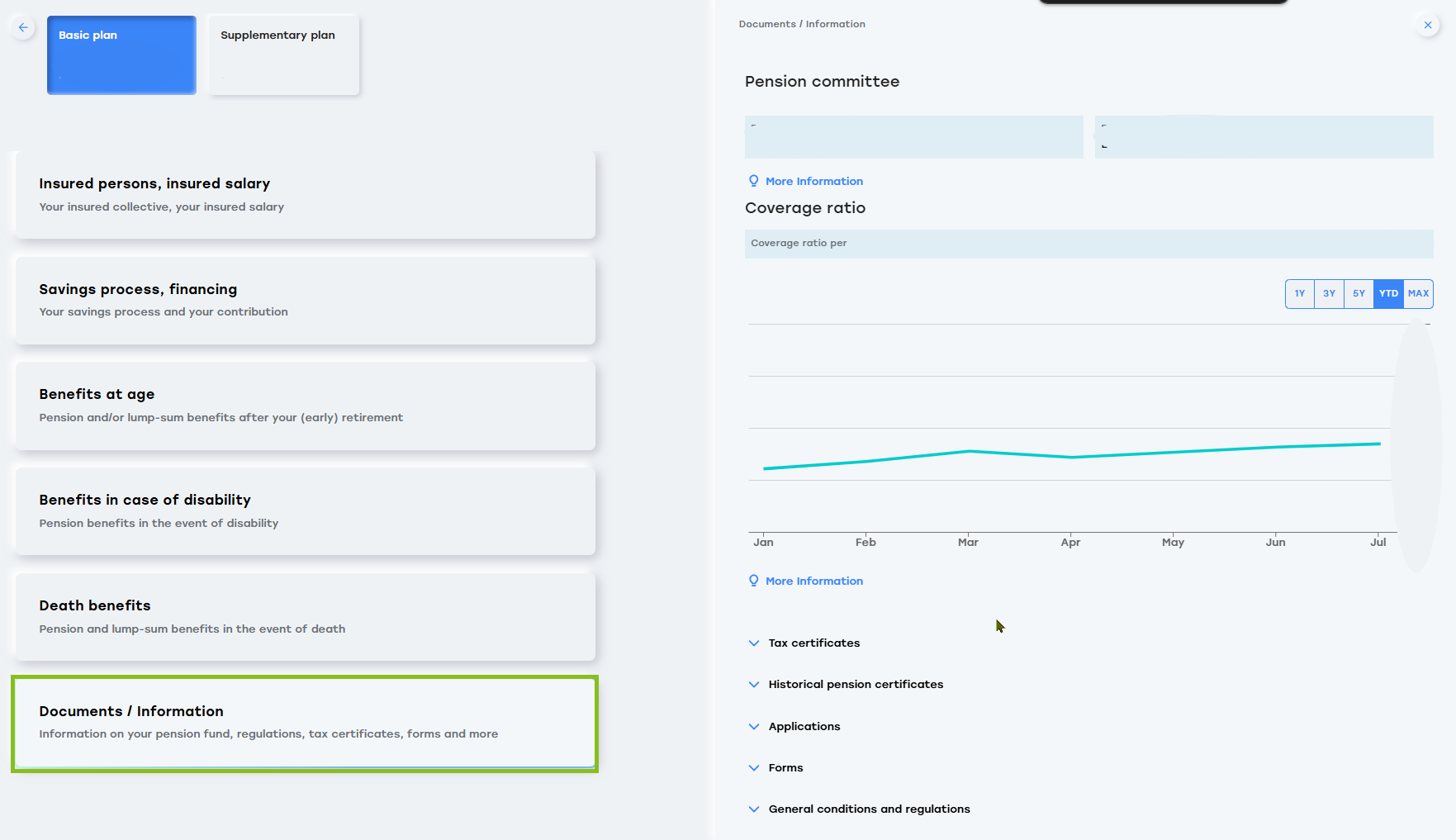Select the YTD chart range
1456x840 pixels.
tap(1388, 294)
